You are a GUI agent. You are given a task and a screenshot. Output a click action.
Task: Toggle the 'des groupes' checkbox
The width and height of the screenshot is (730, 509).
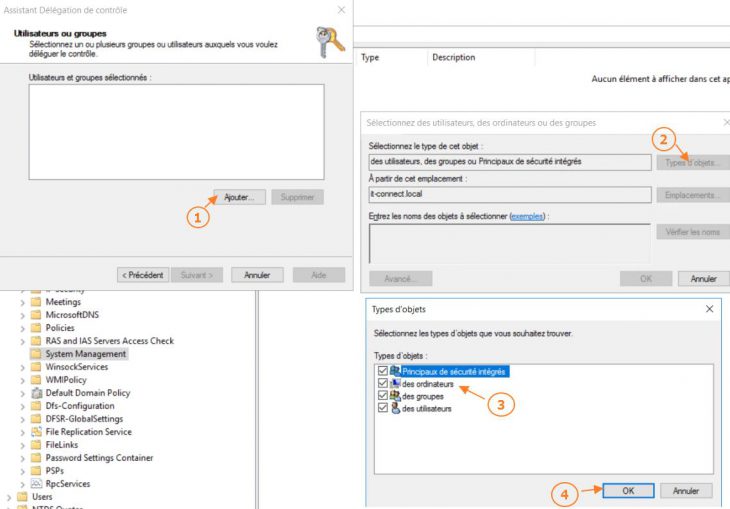coord(381,396)
